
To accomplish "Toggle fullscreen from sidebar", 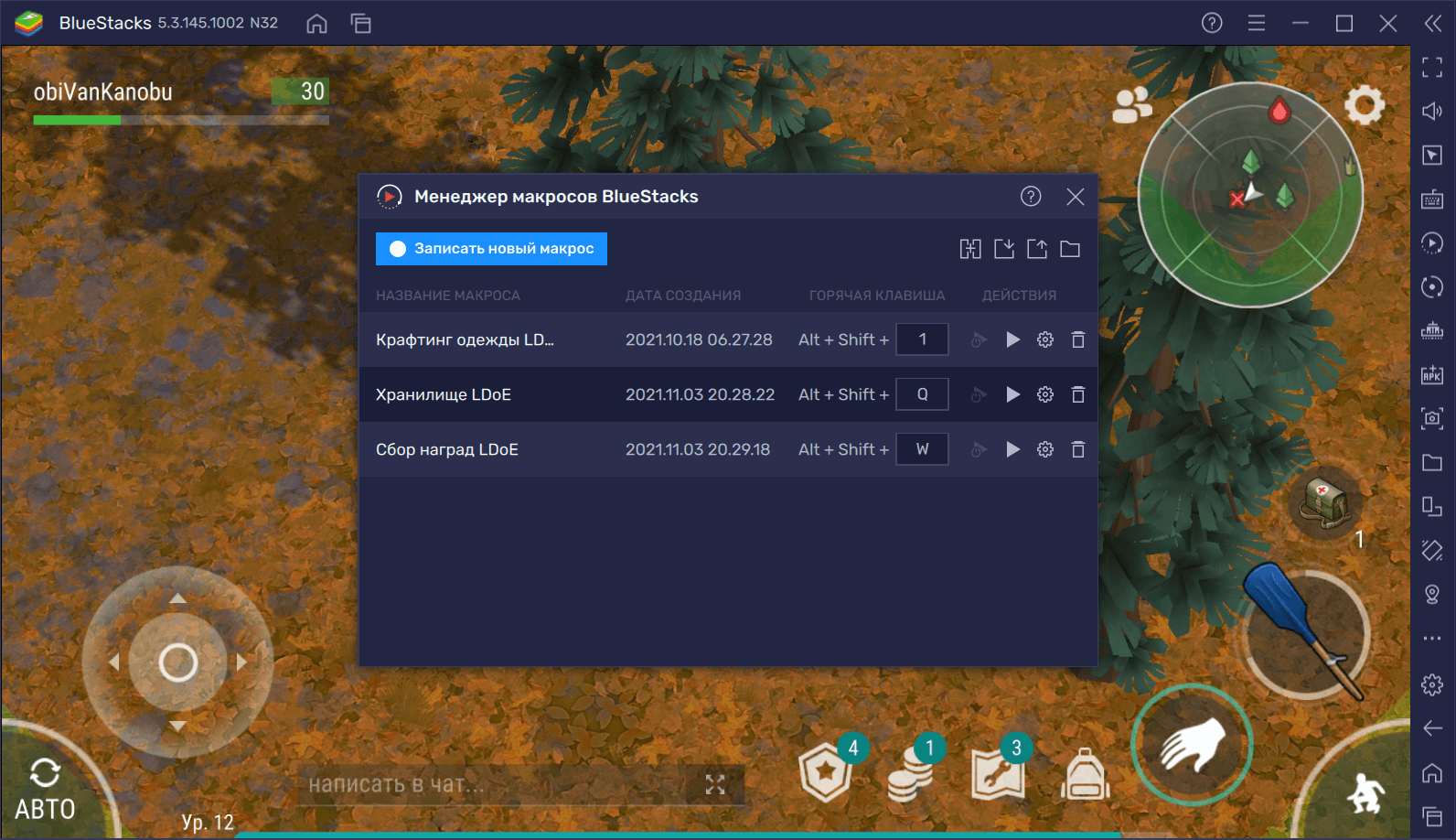I will (1432, 67).
